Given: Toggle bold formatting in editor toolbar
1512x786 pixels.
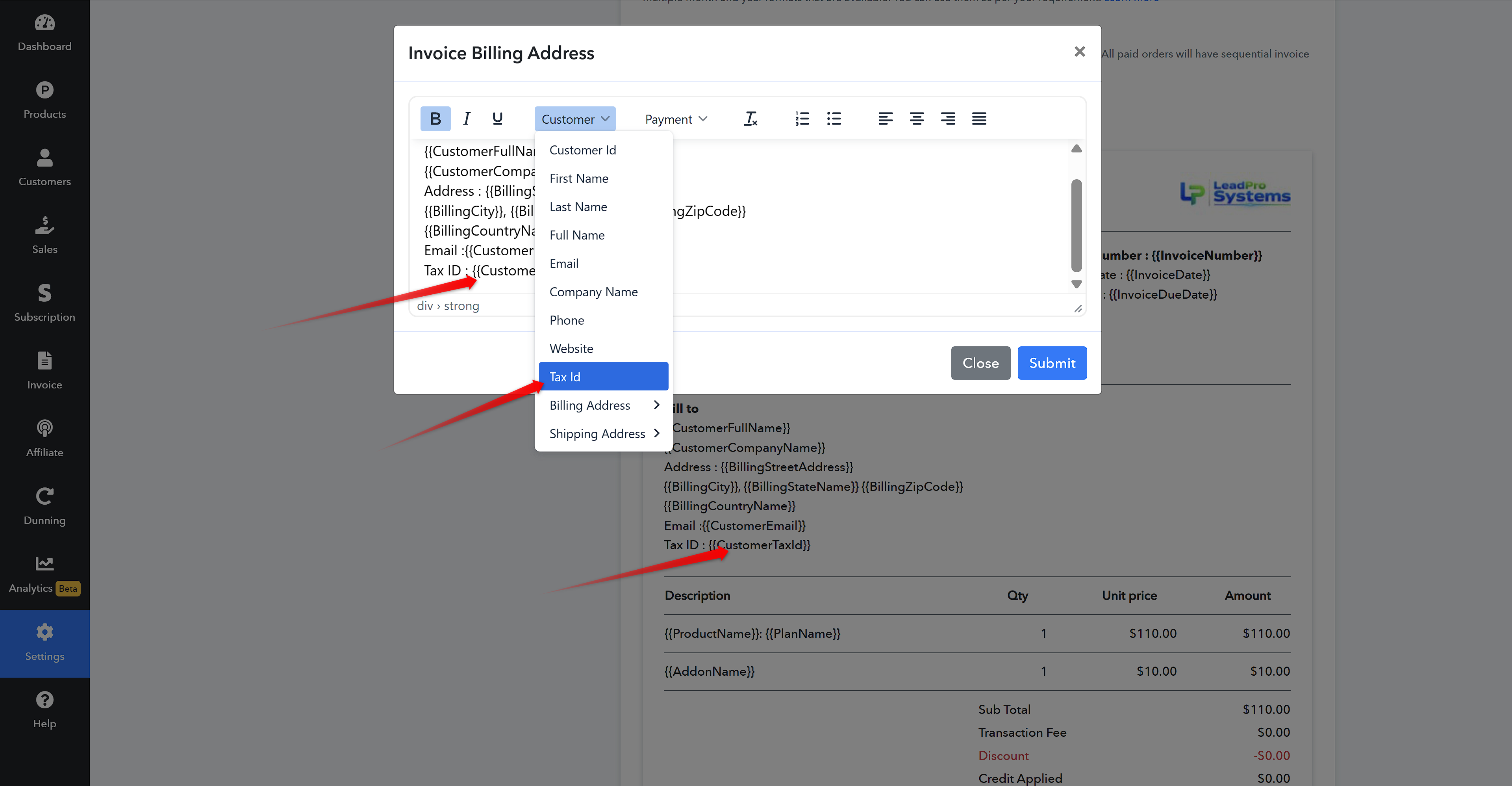Looking at the screenshot, I should point(435,119).
